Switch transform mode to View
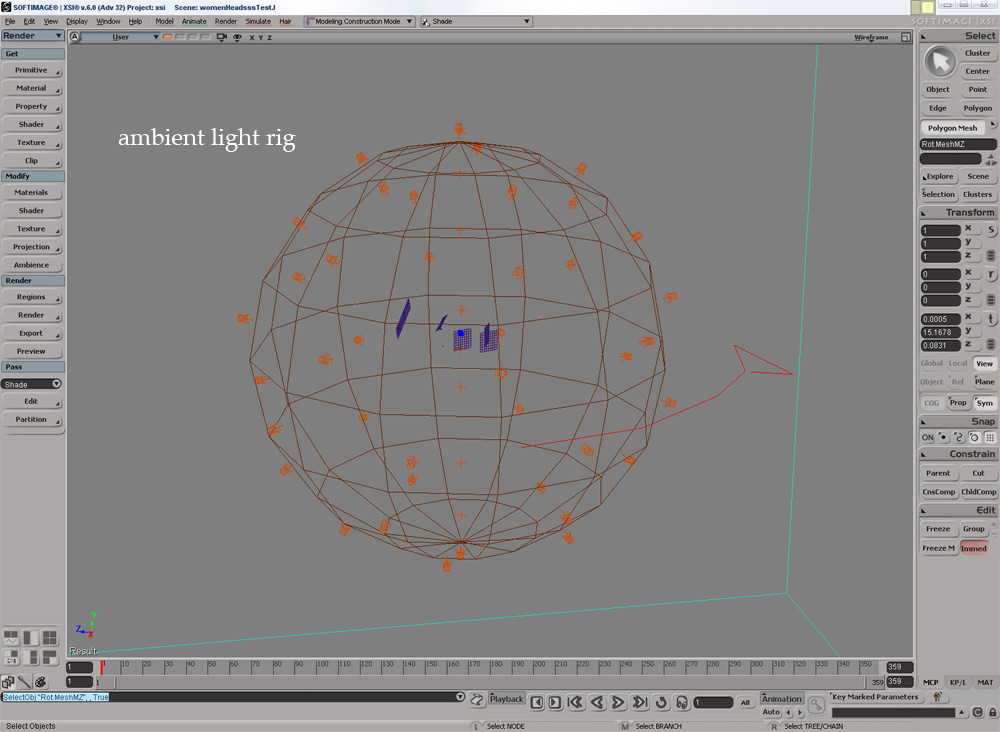Image resolution: width=1000 pixels, height=732 pixels. coord(985,363)
